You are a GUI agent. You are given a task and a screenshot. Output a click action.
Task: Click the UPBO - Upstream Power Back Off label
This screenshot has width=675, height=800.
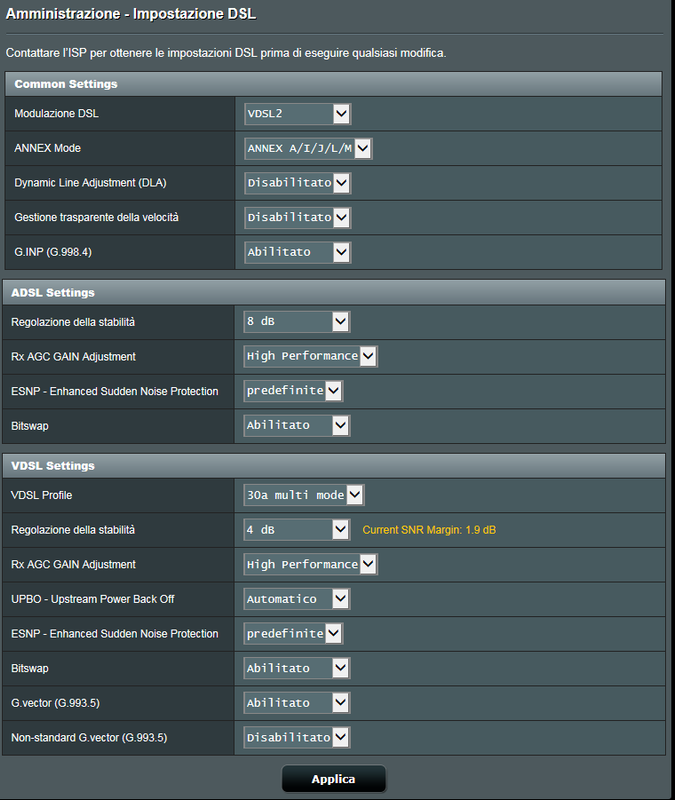(93, 599)
